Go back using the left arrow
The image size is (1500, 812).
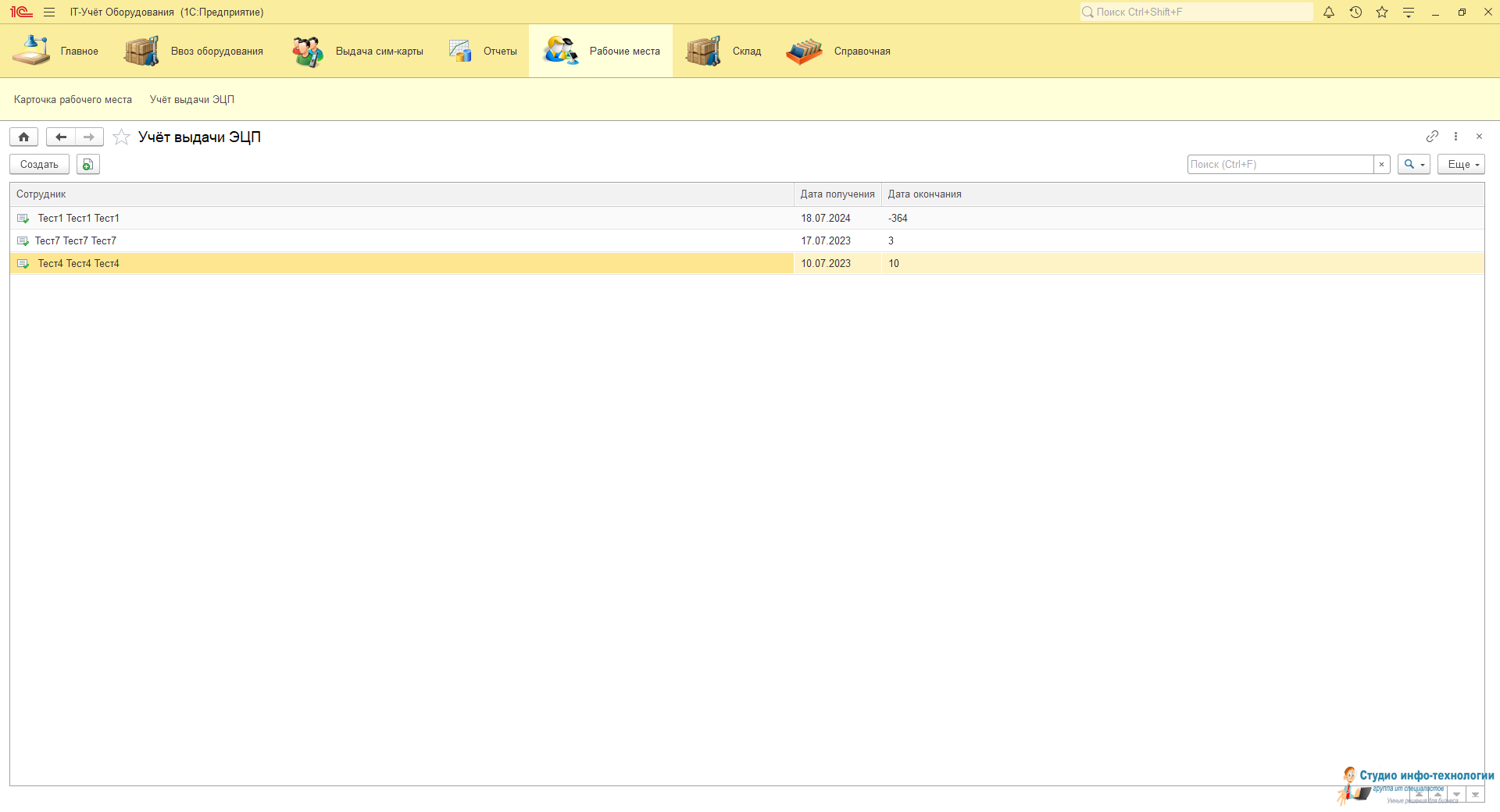[x=61, y=137]
